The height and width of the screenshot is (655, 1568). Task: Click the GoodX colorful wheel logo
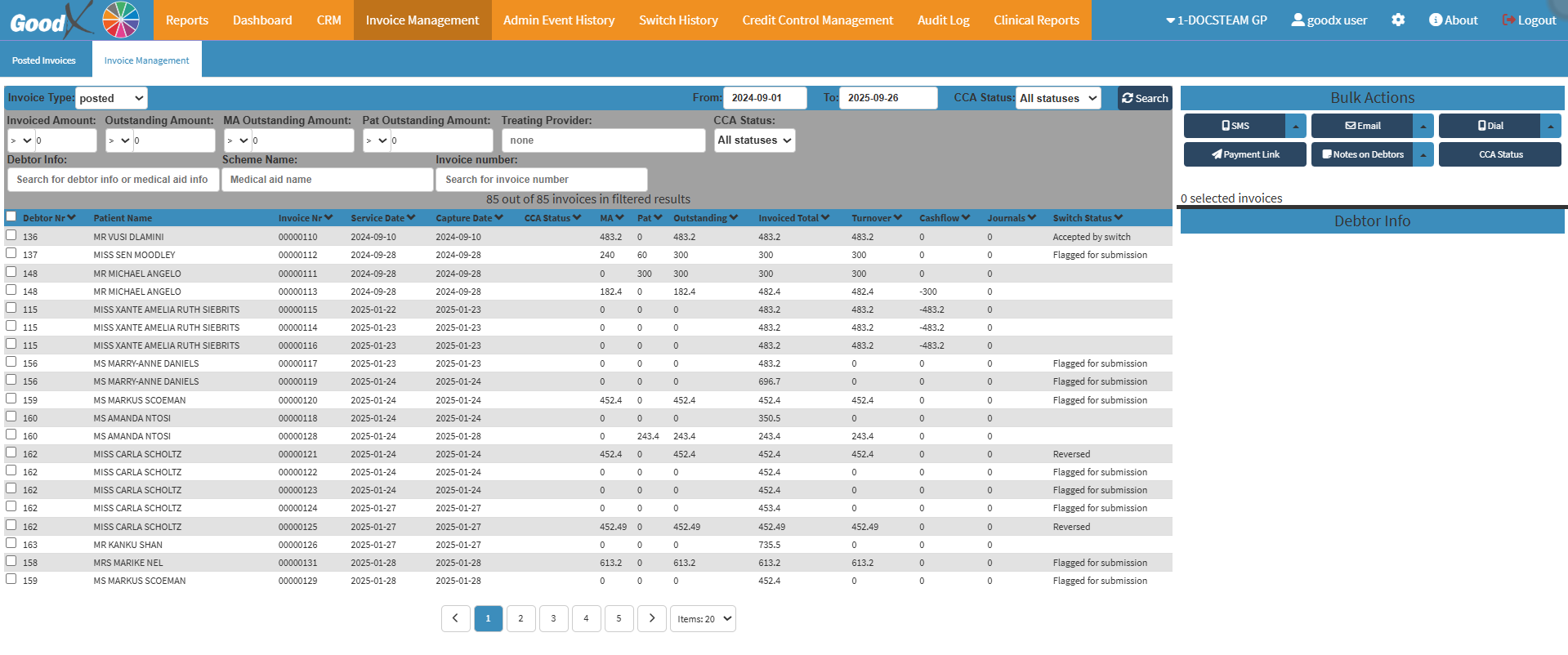pos(121,20)
